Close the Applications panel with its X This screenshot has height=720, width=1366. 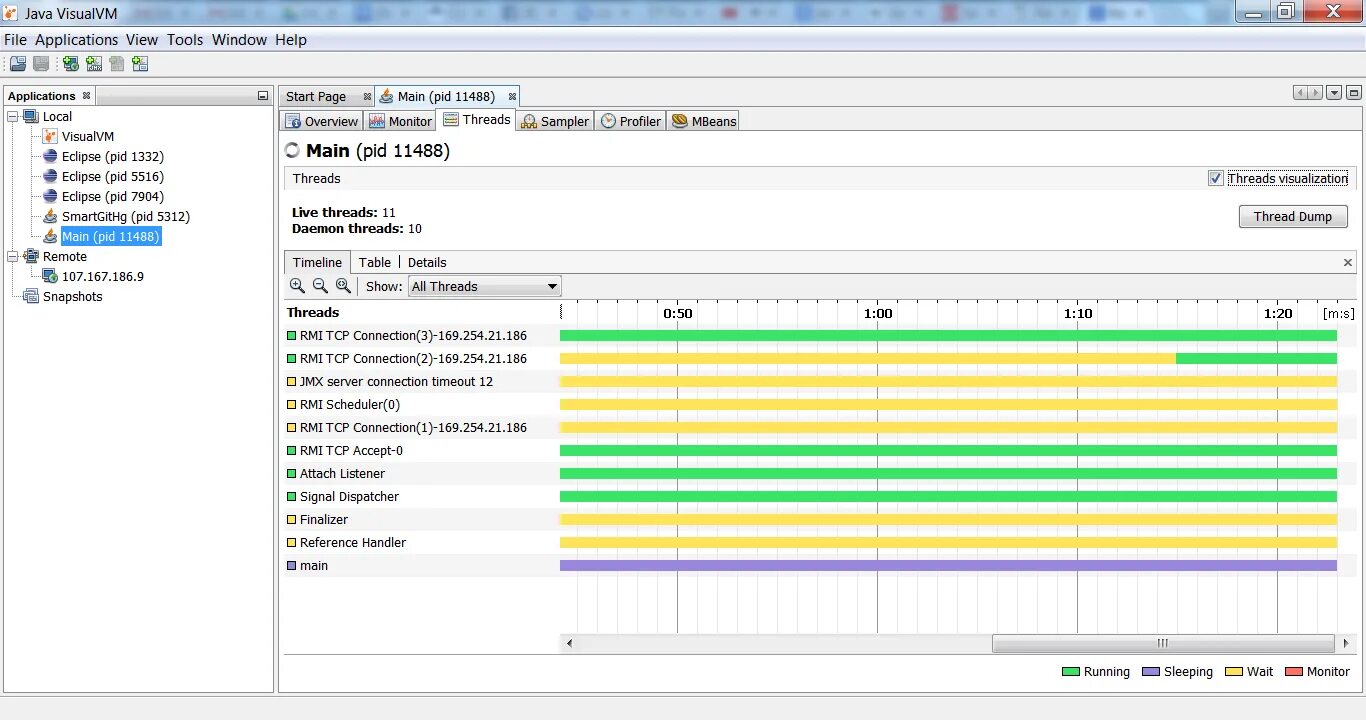pos(86,96)
